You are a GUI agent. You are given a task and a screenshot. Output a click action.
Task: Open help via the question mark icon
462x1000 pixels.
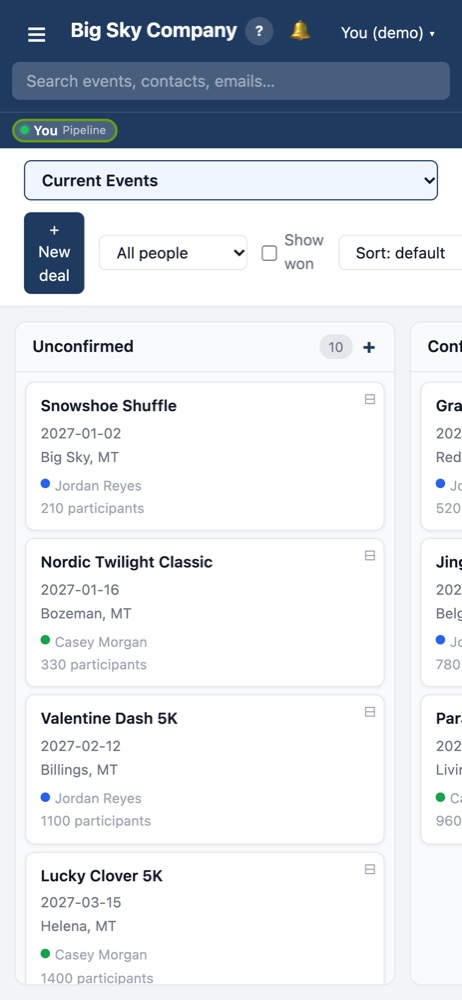coord(259,32)
